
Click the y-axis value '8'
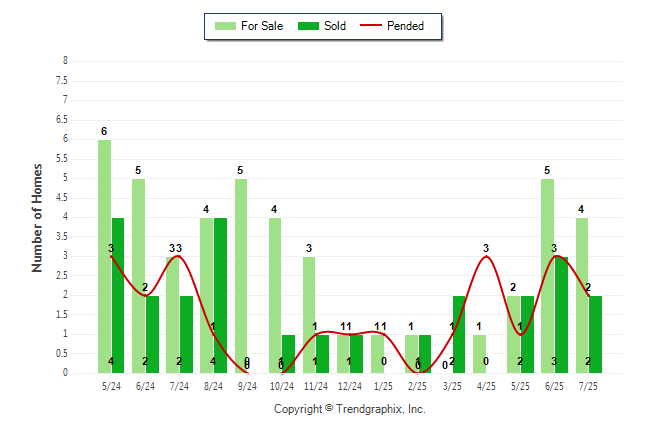(65, 61)
